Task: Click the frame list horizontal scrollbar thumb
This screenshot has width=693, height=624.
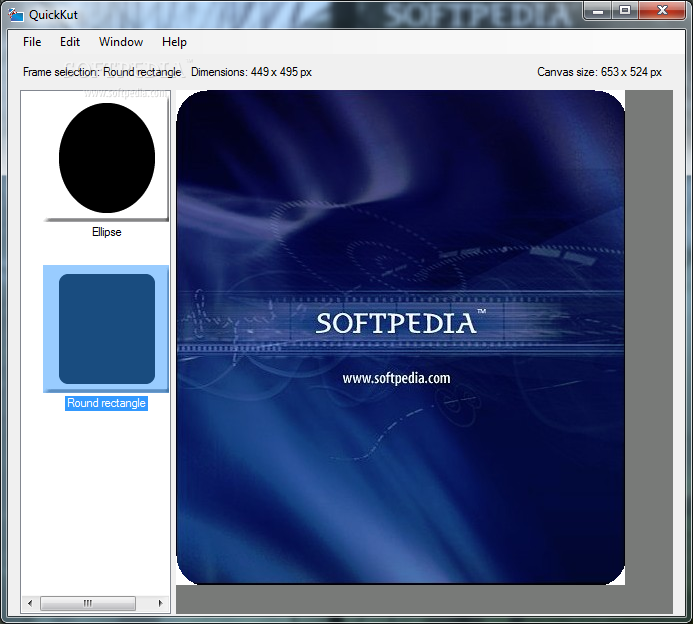Action: click(x=88, y=603)
